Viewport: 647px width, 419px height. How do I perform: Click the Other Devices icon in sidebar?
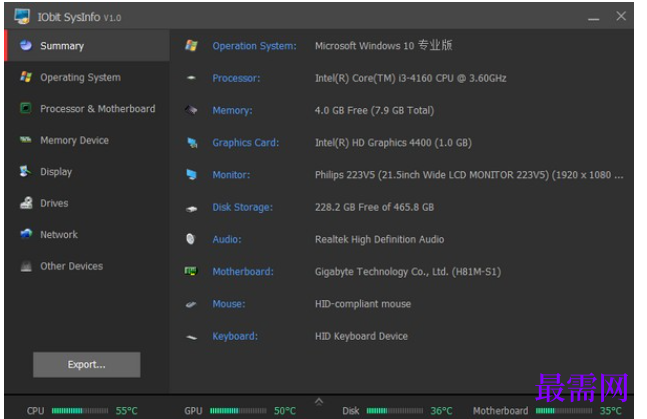pos(26,266)
